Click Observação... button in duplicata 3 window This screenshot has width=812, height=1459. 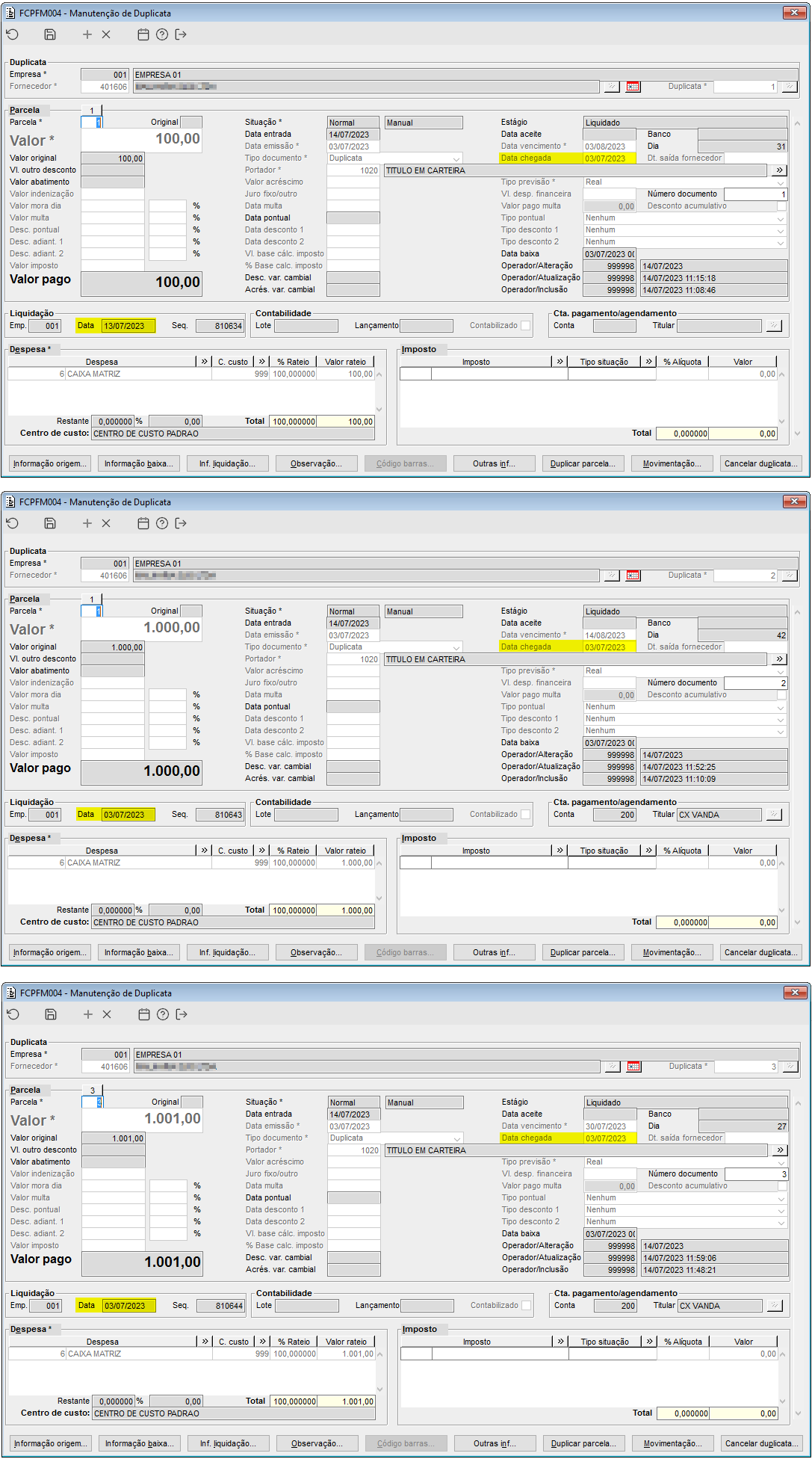coord(317,1443)
